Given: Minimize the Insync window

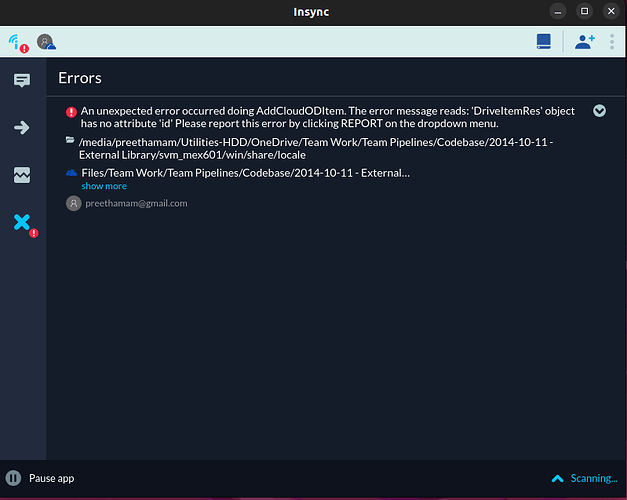Looking at the screenshot, I should [558, 12].
